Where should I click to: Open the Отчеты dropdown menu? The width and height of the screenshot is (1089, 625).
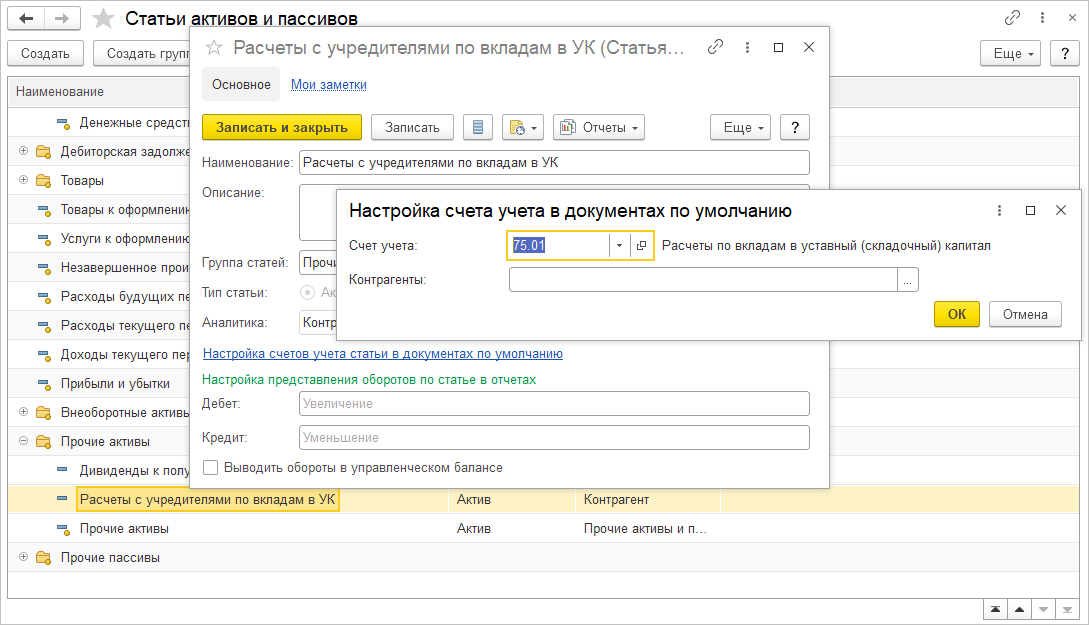(x=599, y=127)
